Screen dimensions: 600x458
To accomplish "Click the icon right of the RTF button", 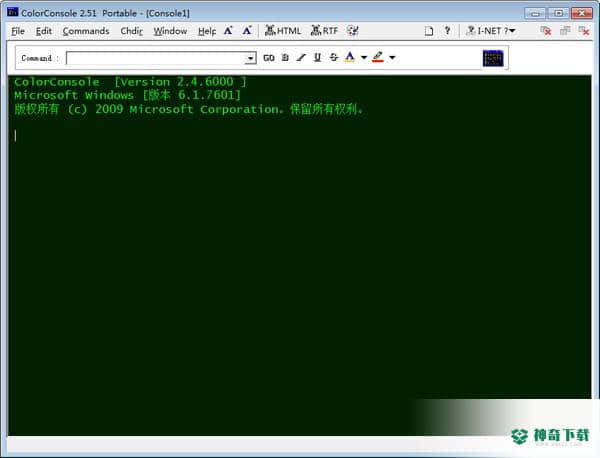I will [x=352, y=31].
